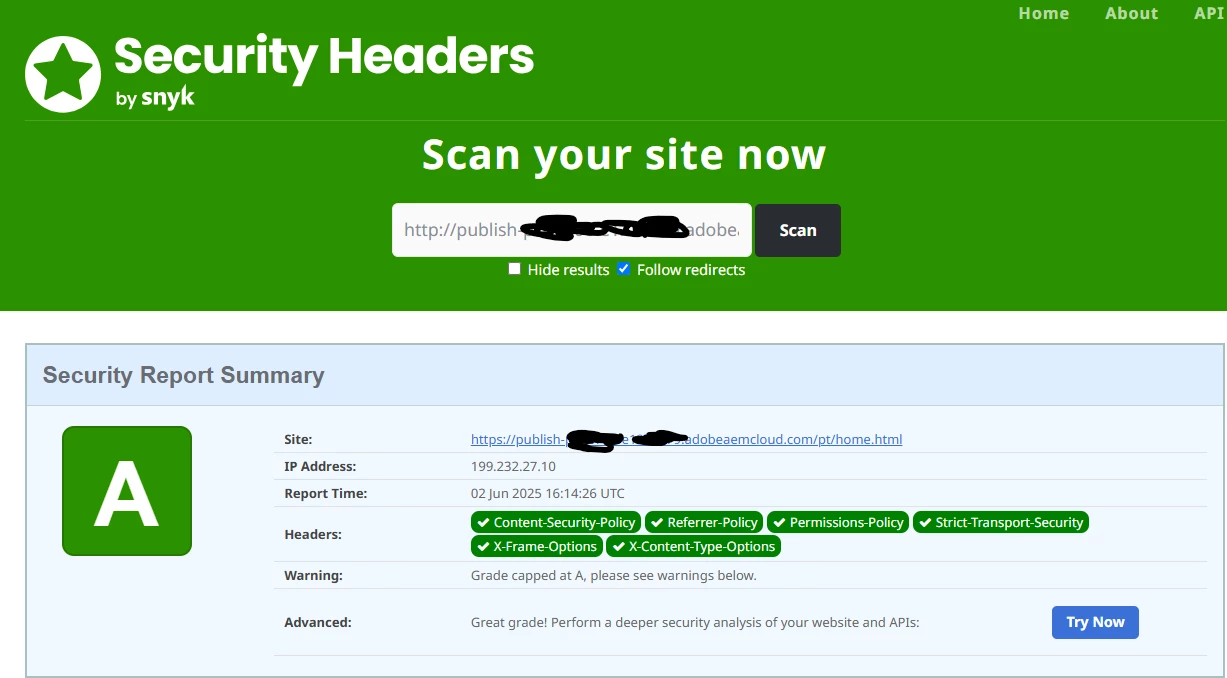
Task: Click the 'Advanced:' row label
Action: click(x=318, y=622)
